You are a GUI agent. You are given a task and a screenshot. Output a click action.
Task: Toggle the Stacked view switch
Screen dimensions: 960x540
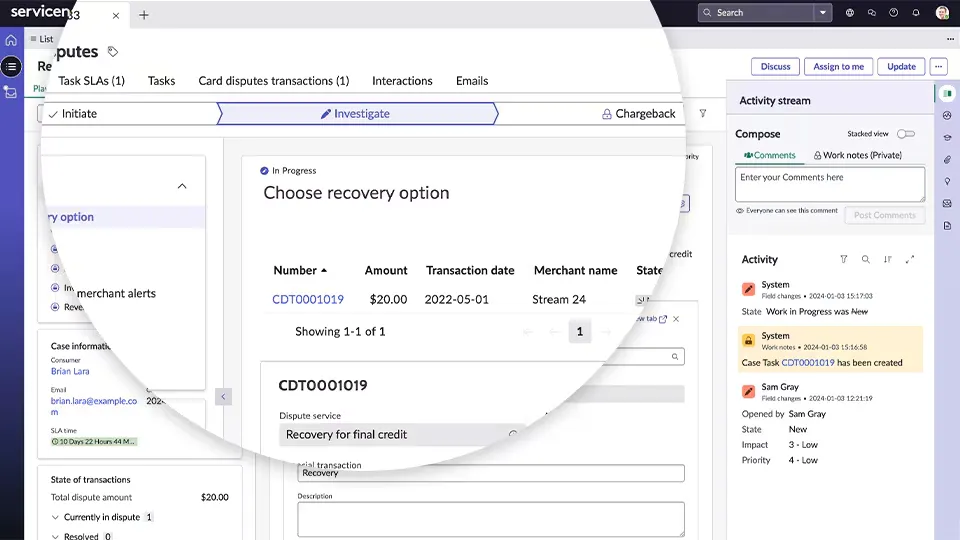click(x=906, y=133)
